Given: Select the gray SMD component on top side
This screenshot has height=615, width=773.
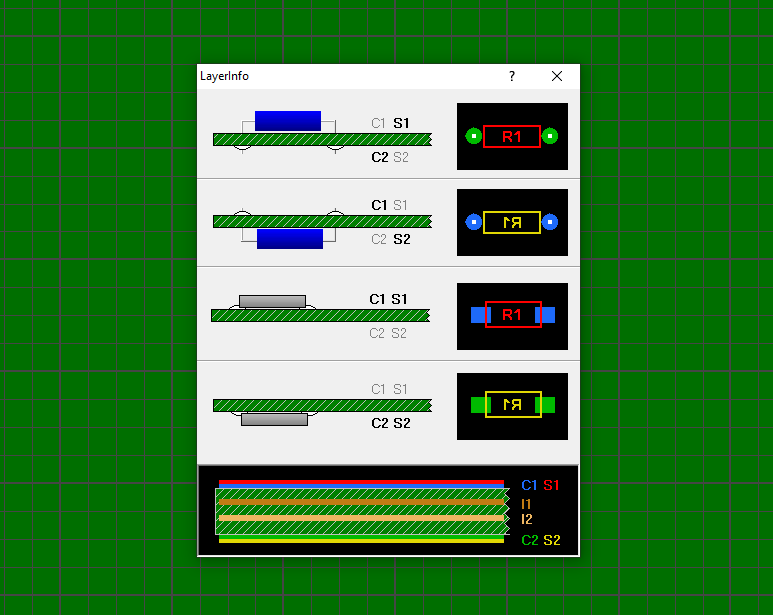Looking at the screenshot, I should coord(272,301).
